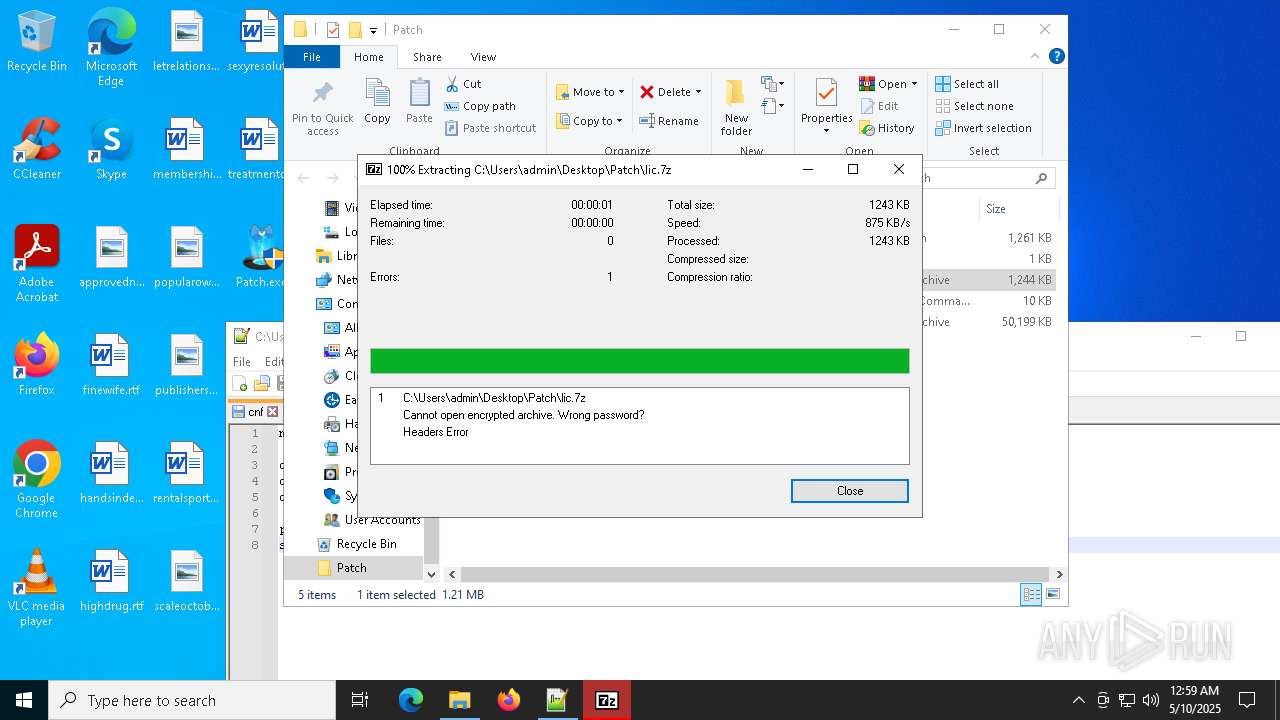The width and height of the screenshot is (1280, 720).
Task: Click the Windows Start button
Action: [24, 700]
